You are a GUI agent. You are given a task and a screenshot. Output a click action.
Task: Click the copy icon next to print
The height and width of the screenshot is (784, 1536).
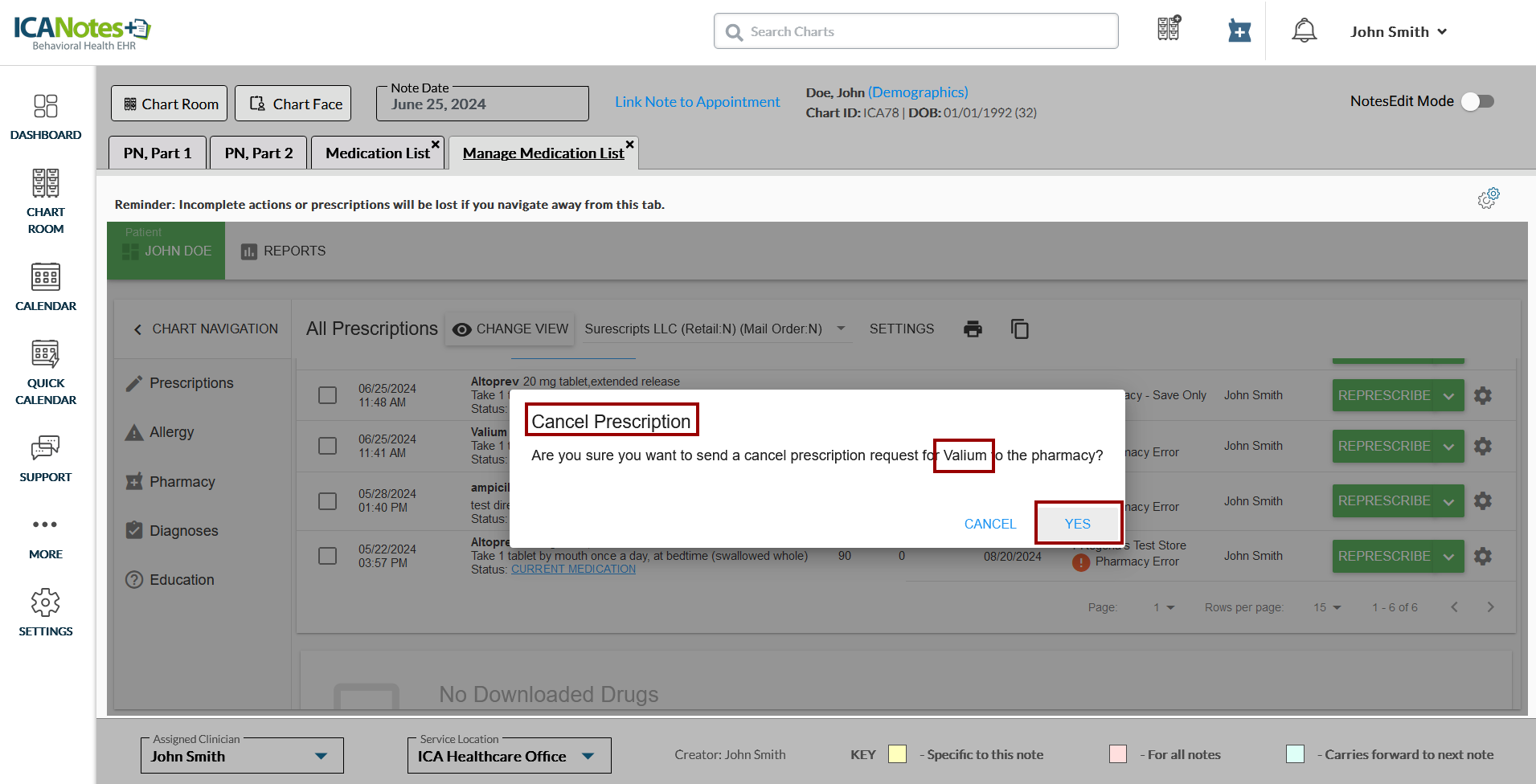click(1019, 329)
